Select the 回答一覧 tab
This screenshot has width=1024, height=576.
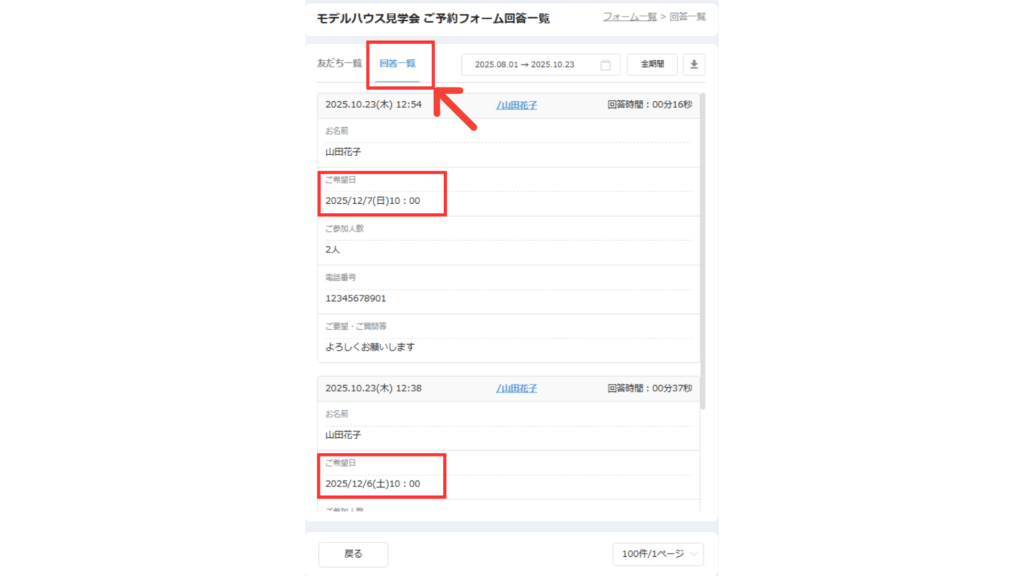pos(397,63)
